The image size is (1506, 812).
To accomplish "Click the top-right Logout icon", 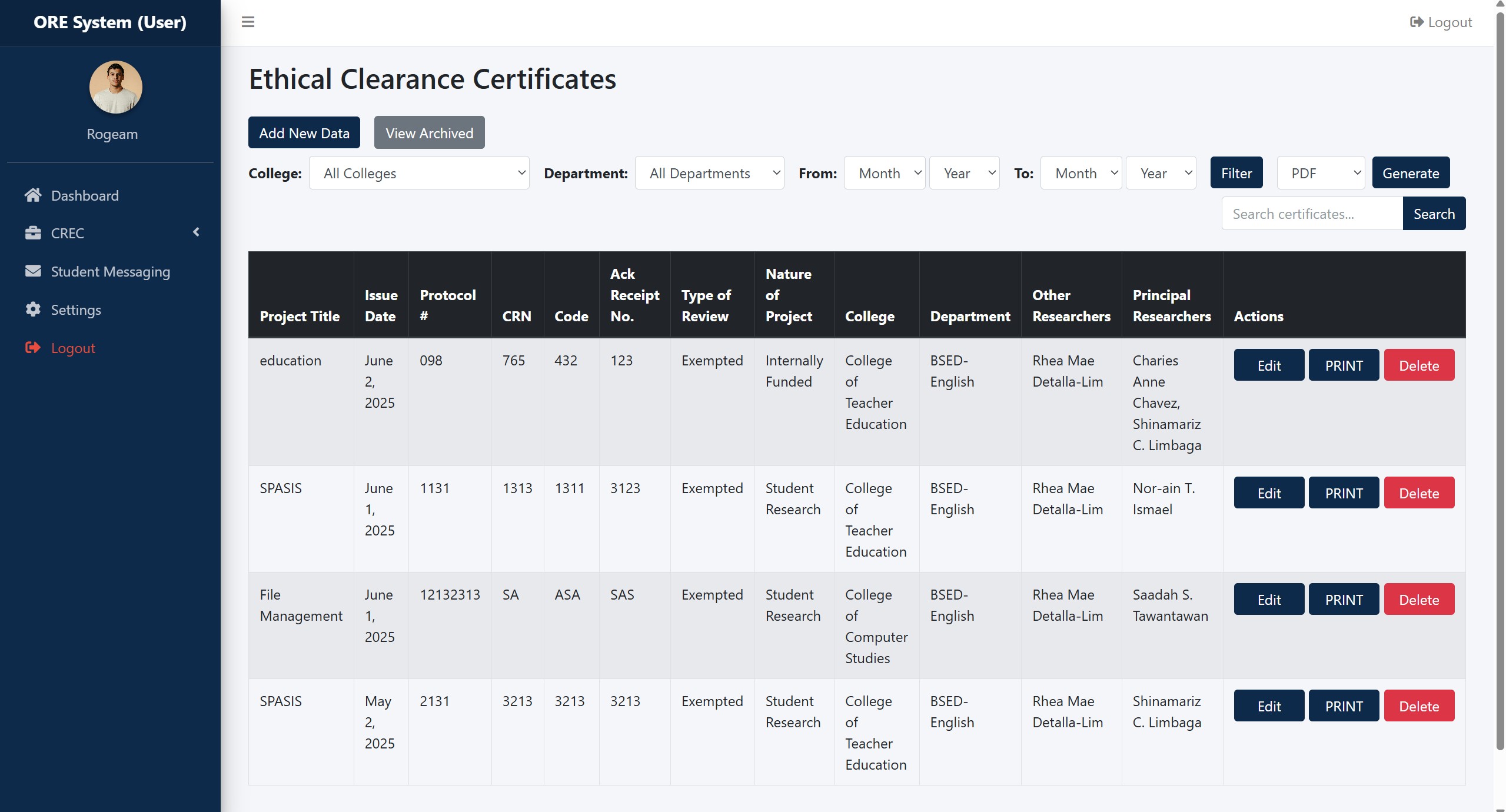I will pos(1417,22).
